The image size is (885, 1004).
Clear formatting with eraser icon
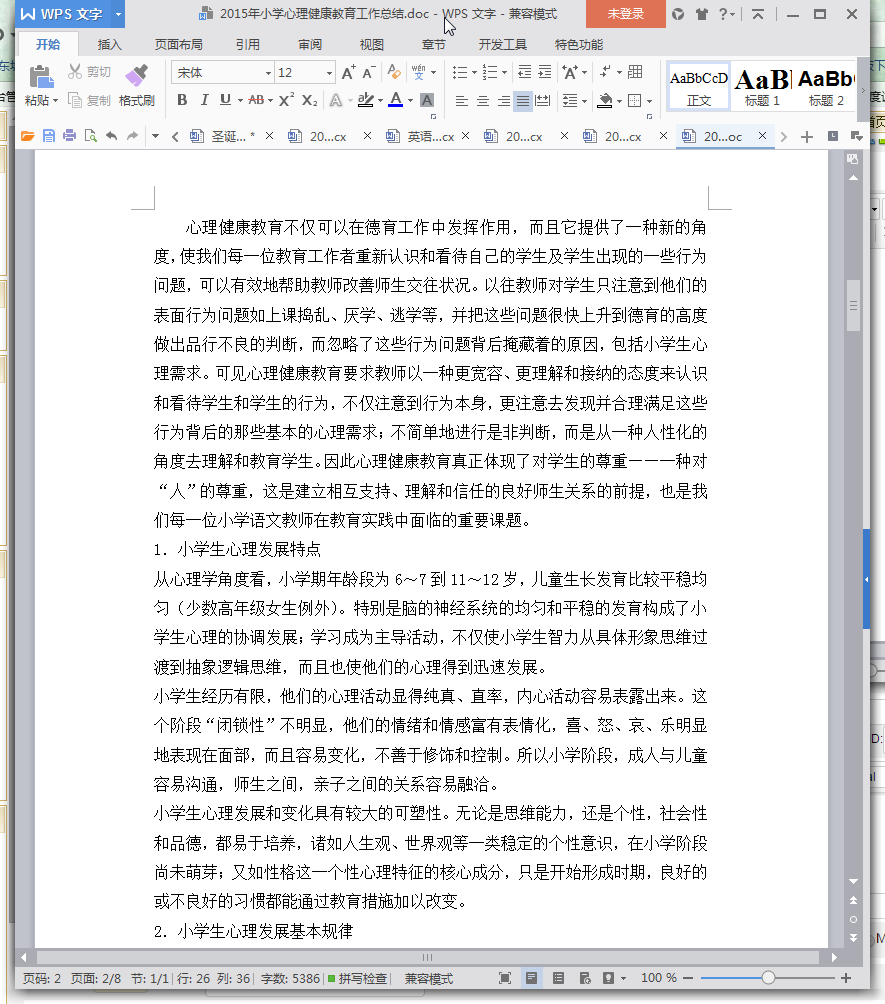(394, 72)
